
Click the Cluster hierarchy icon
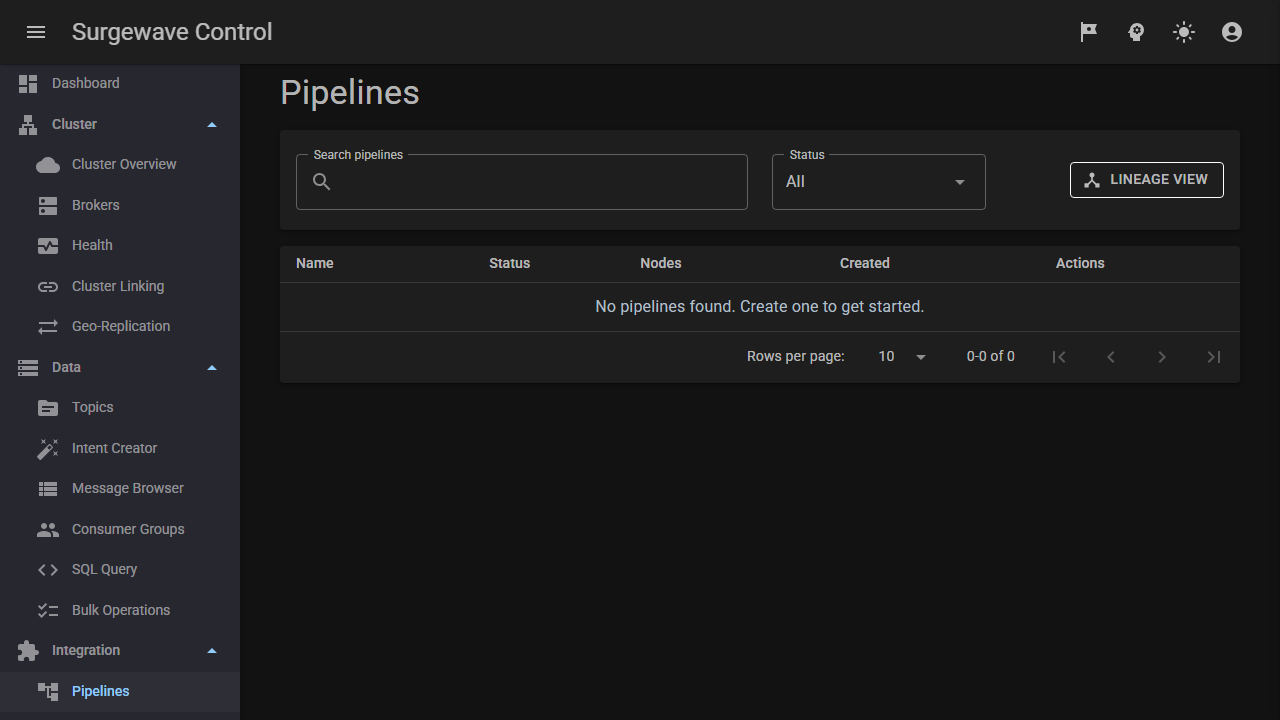click(28, 125)
